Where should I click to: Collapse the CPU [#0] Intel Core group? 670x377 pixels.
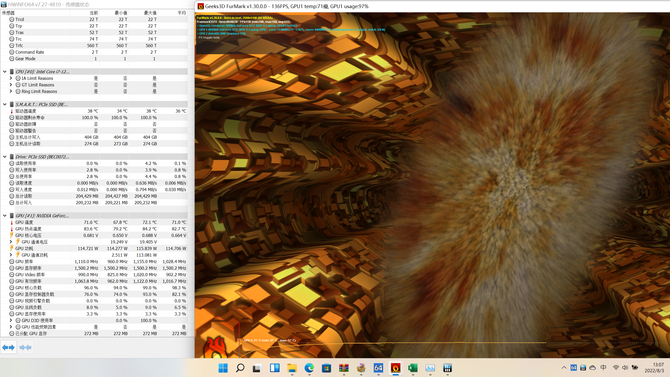5,72
